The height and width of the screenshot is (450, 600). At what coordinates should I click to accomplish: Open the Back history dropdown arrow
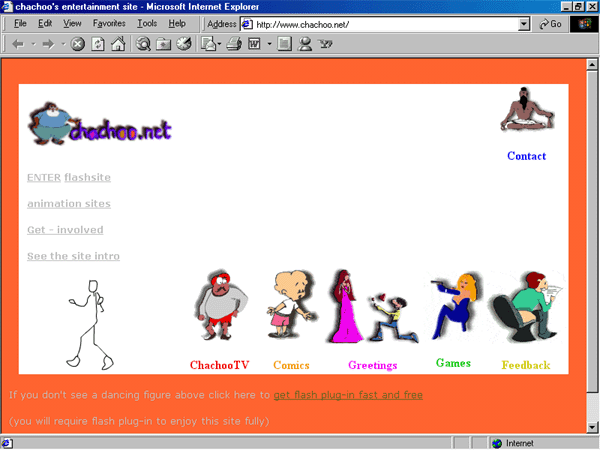coord(33,44)
